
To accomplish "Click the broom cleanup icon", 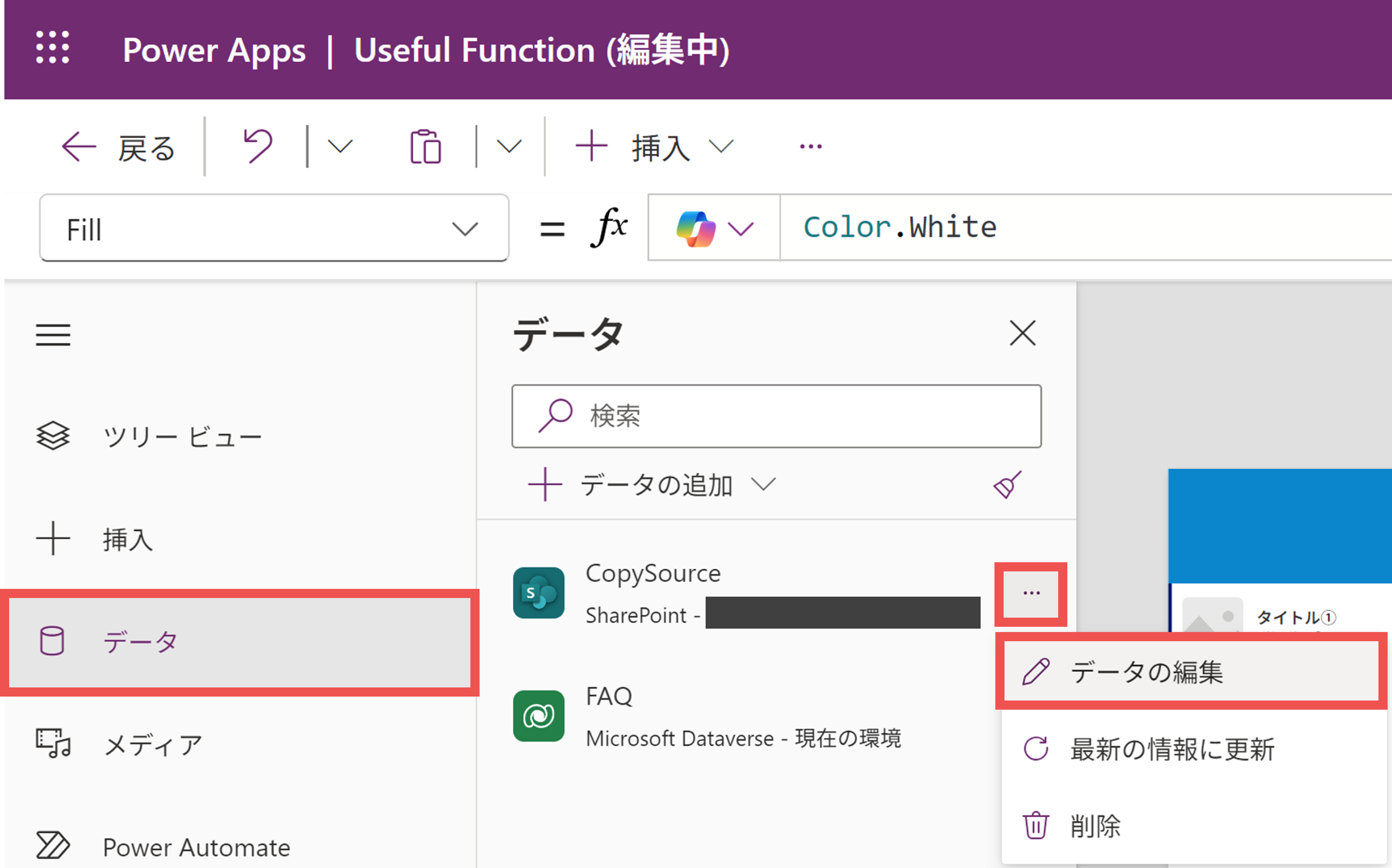I will [1008, 485].
